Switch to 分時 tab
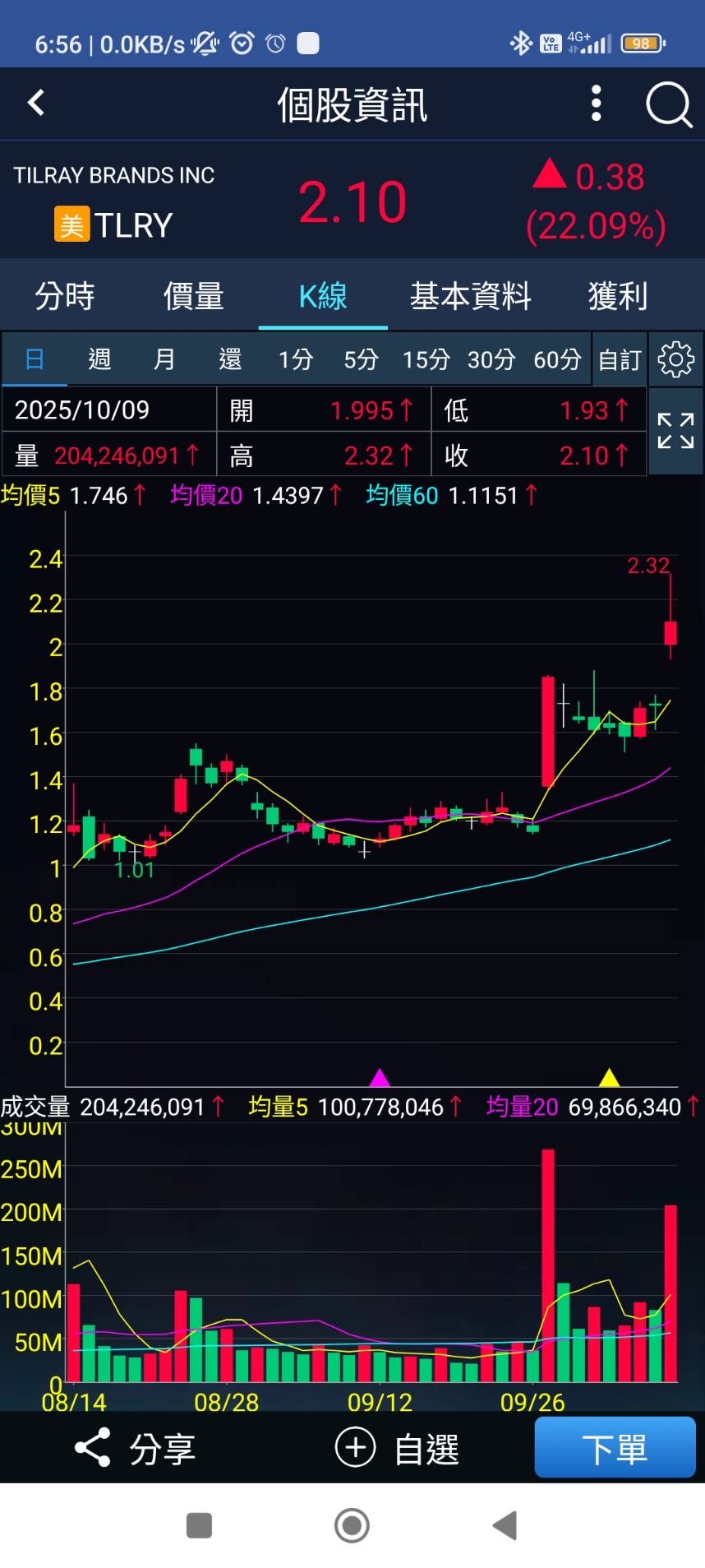 64,295
